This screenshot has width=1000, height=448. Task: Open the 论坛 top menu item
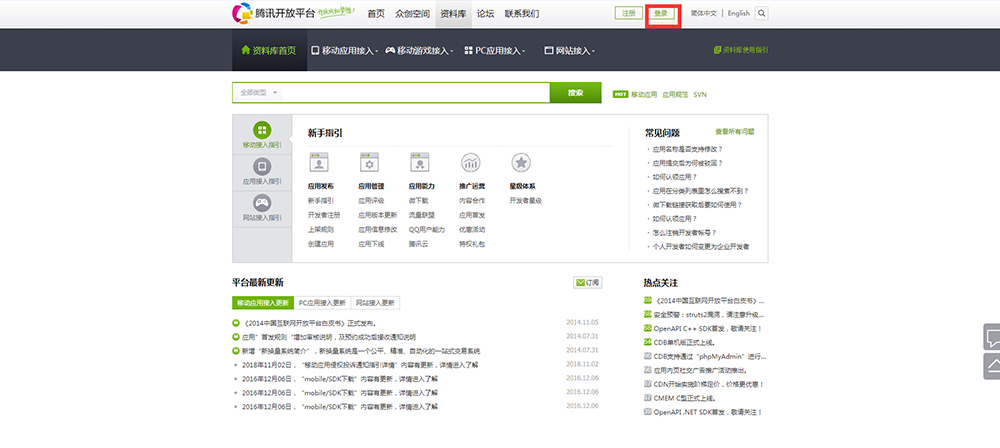tap(485, 14)
